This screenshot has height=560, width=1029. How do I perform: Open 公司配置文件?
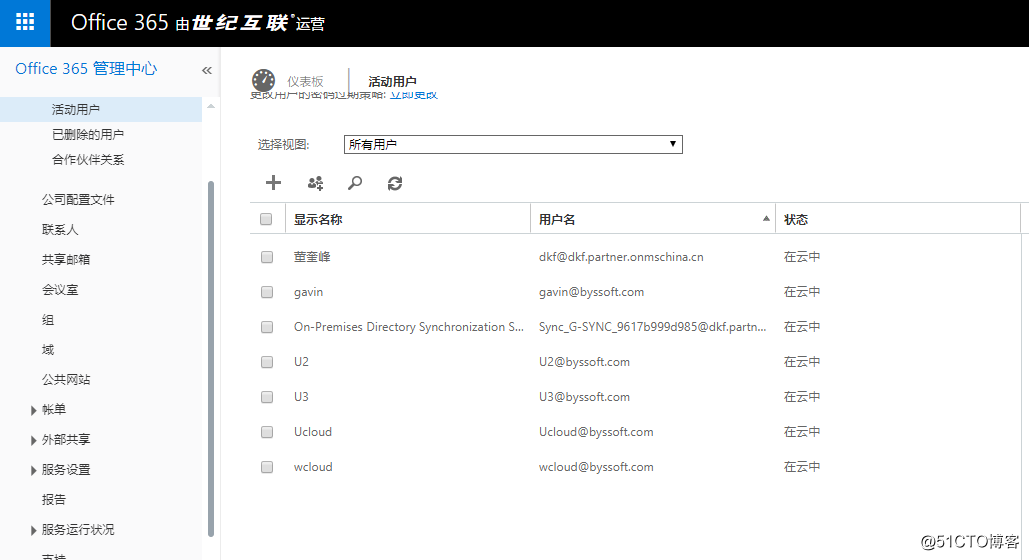point(78,200)
